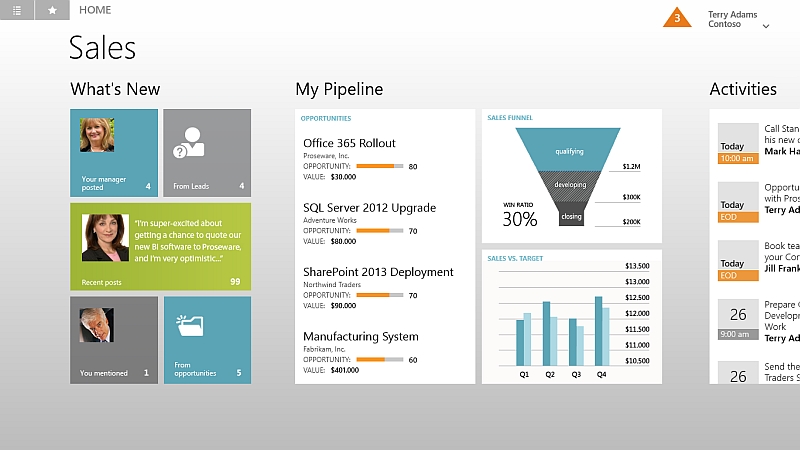The width and height of the screenshot is (800, 450).
Task: Click the manager's photo in top-left tile
Action: pyautogui.click(x=97, y=135)
